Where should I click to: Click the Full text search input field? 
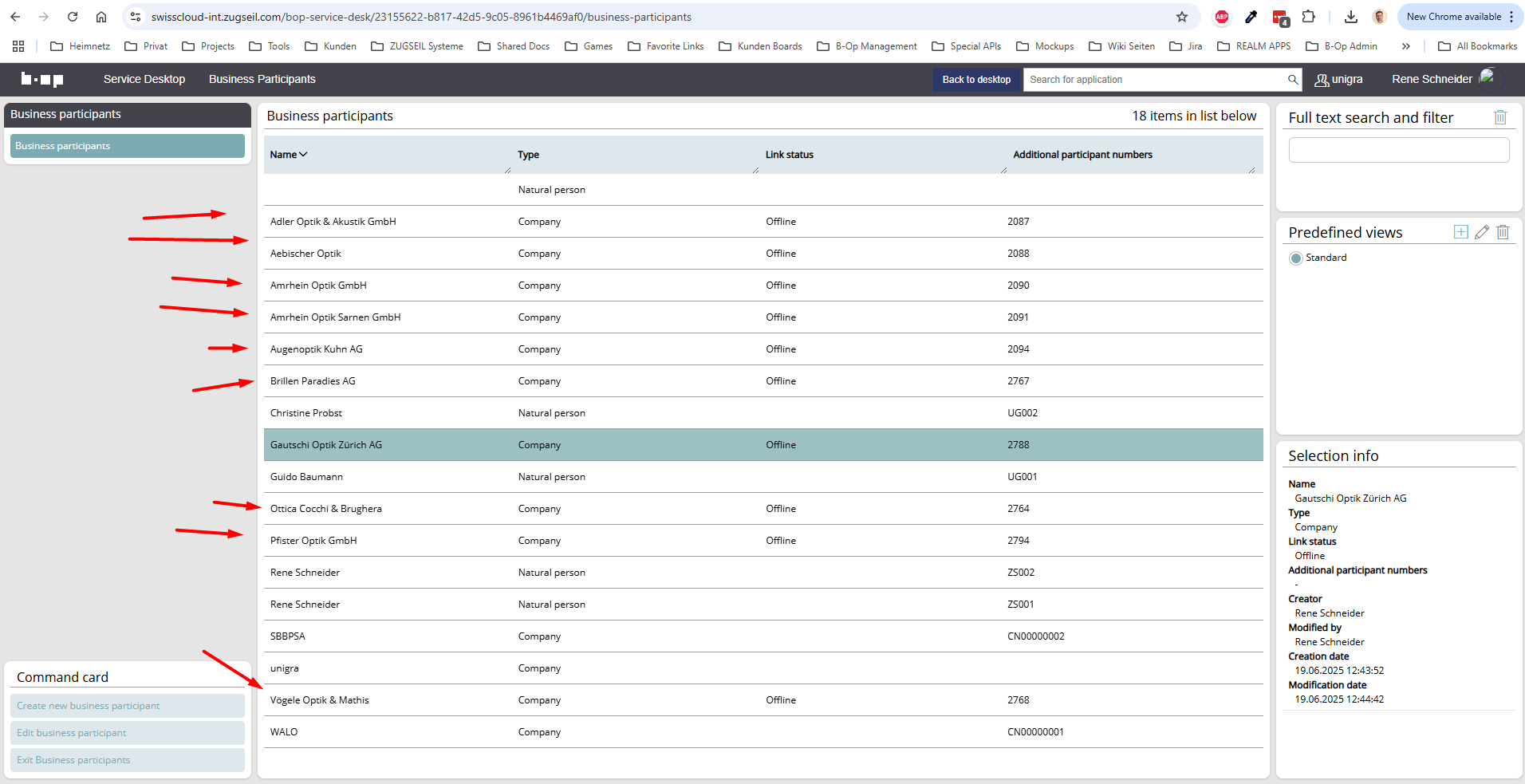pos(1398,150)
